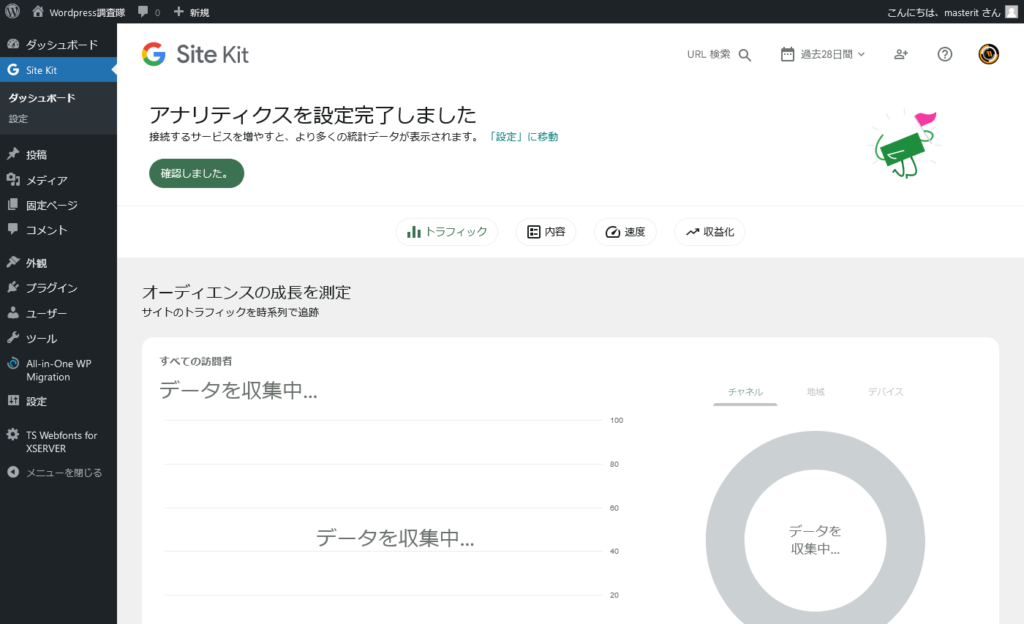Open the 投稿 menu in sidebar
1024x624 pixels.
pos(36,155)
